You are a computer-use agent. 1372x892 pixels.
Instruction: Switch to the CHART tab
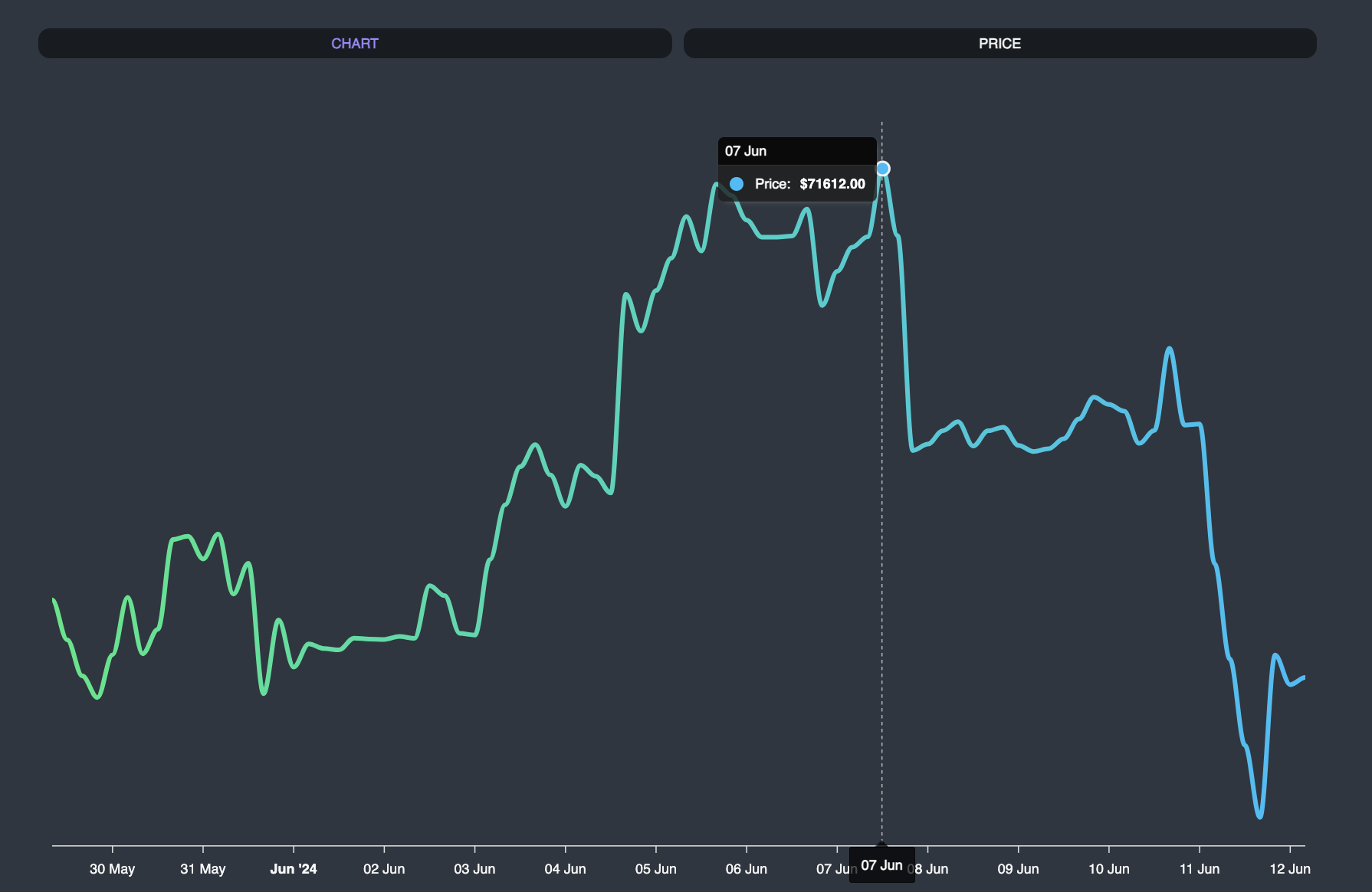[355, 44]
